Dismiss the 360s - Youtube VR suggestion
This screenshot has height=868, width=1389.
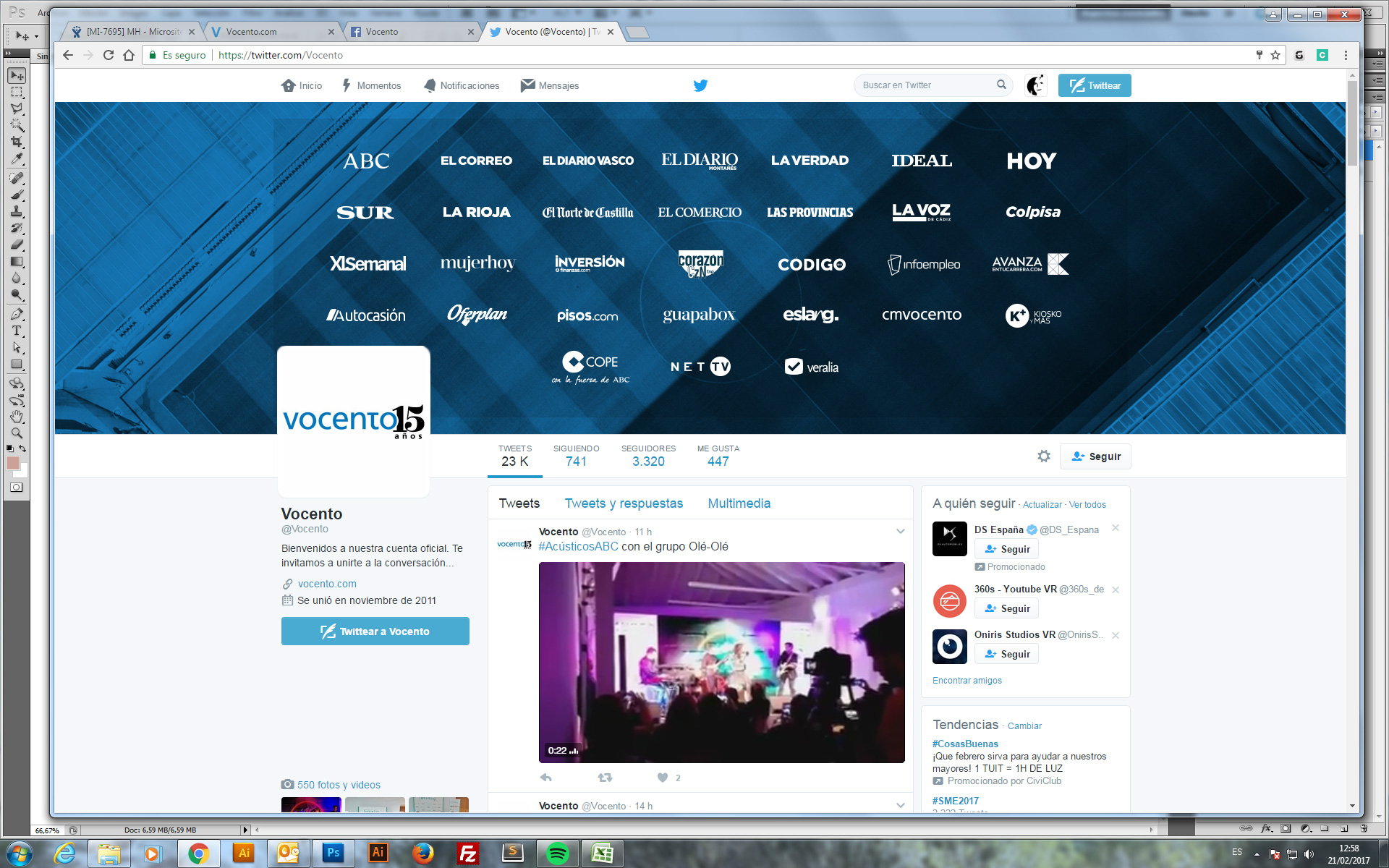(1116, 590)
